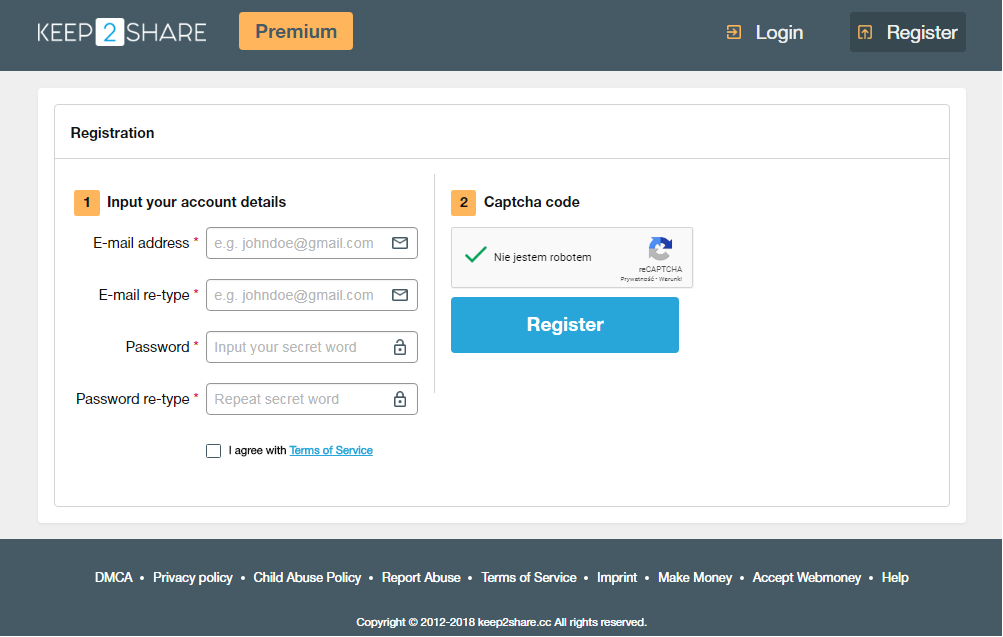
Task: Click the 'E-mail address' field label
Action: coord(141,243)
